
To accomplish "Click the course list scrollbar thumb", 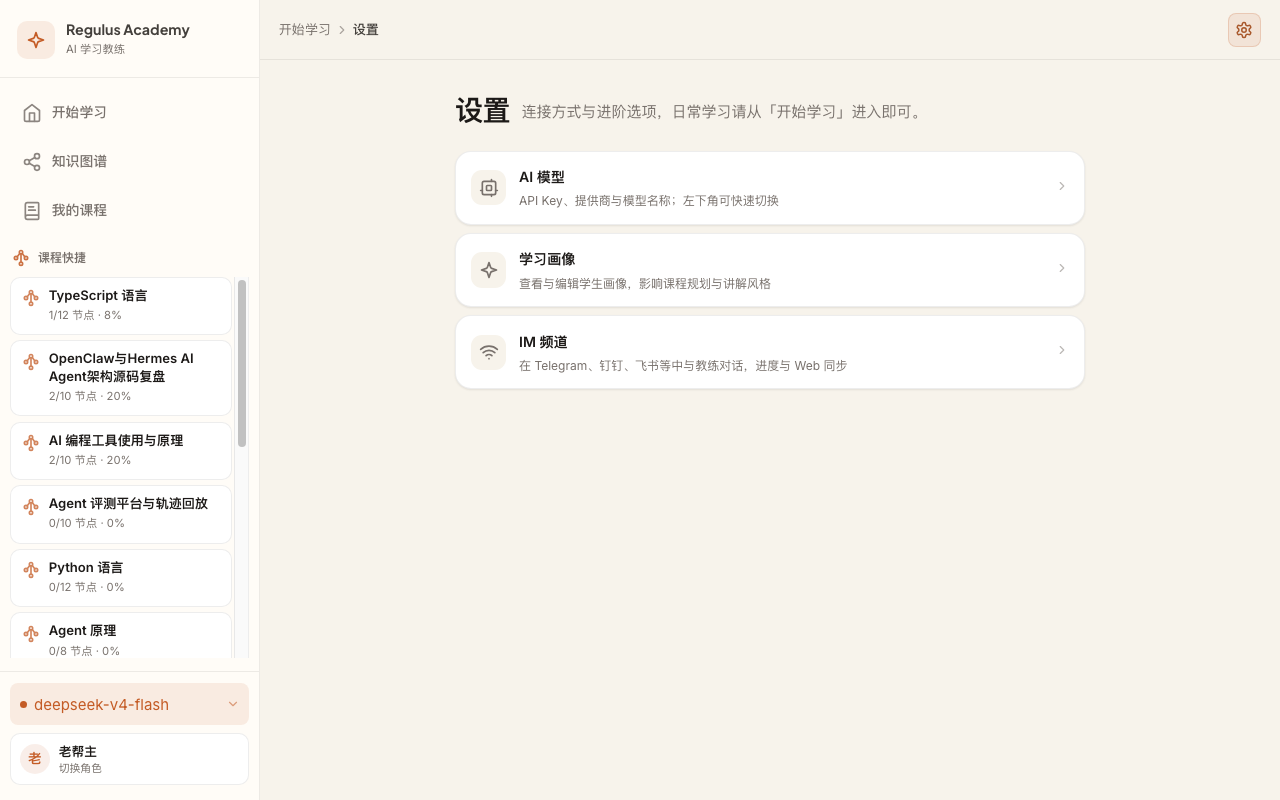I will tap(242, 363).
